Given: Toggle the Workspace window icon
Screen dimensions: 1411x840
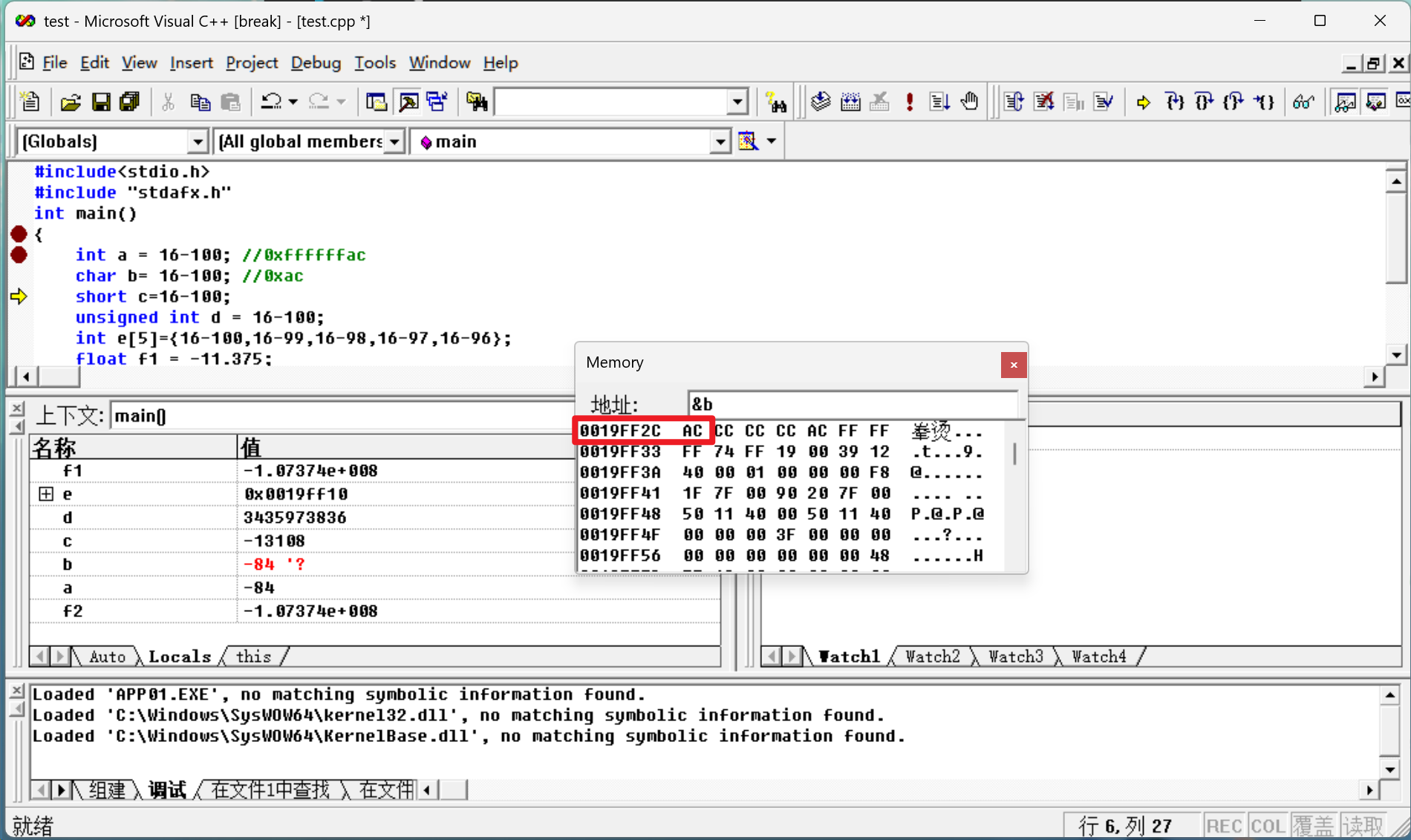Looking at the screenshot, I should 377,102.
